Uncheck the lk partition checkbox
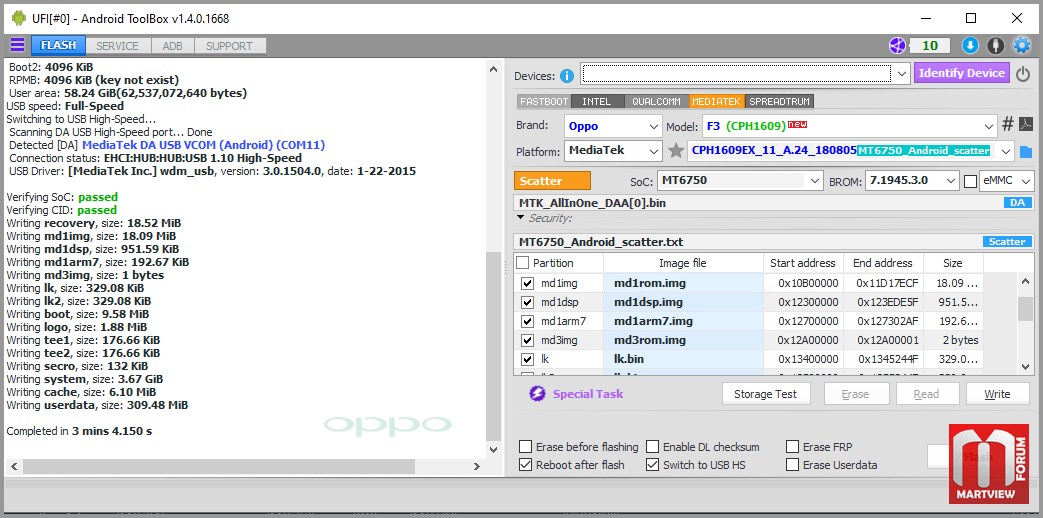Screen dimensions: 1043x518 527,359
